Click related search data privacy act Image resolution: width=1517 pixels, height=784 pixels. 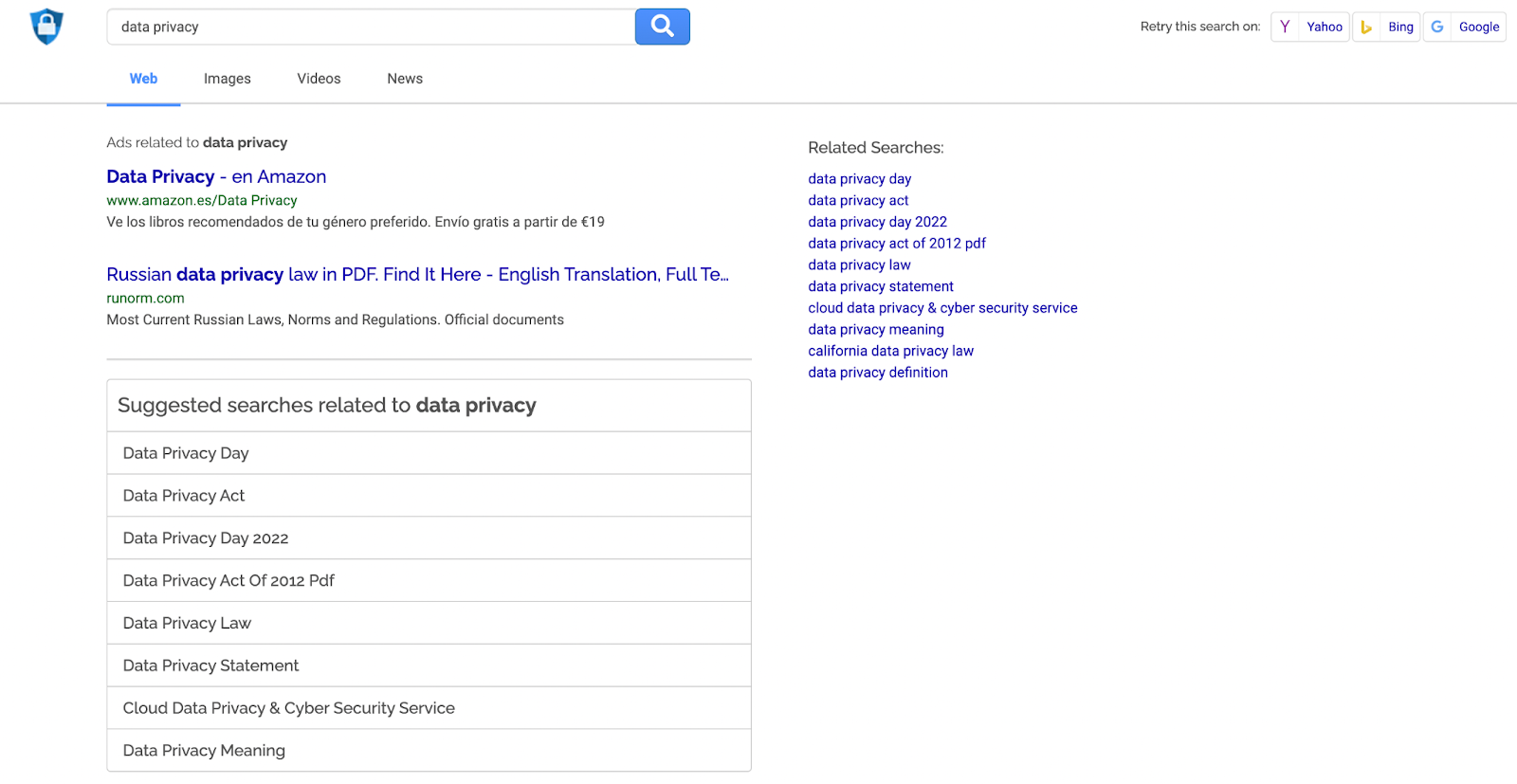point(858,200)
